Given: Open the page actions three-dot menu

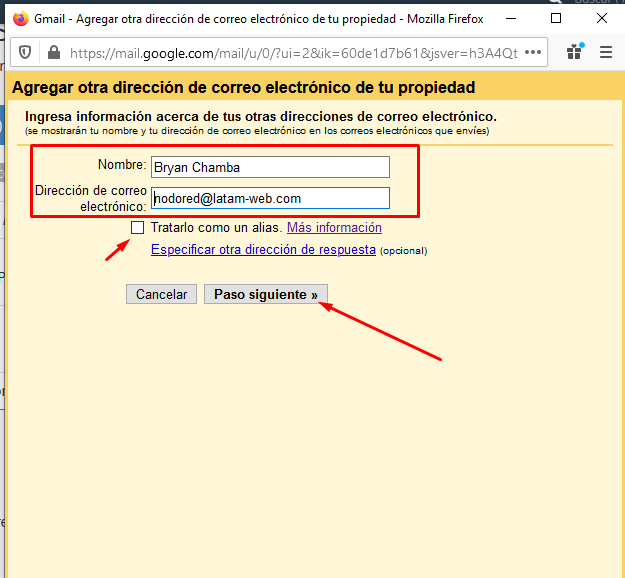Looking at the screenshot, I should [x=533, y=53].
